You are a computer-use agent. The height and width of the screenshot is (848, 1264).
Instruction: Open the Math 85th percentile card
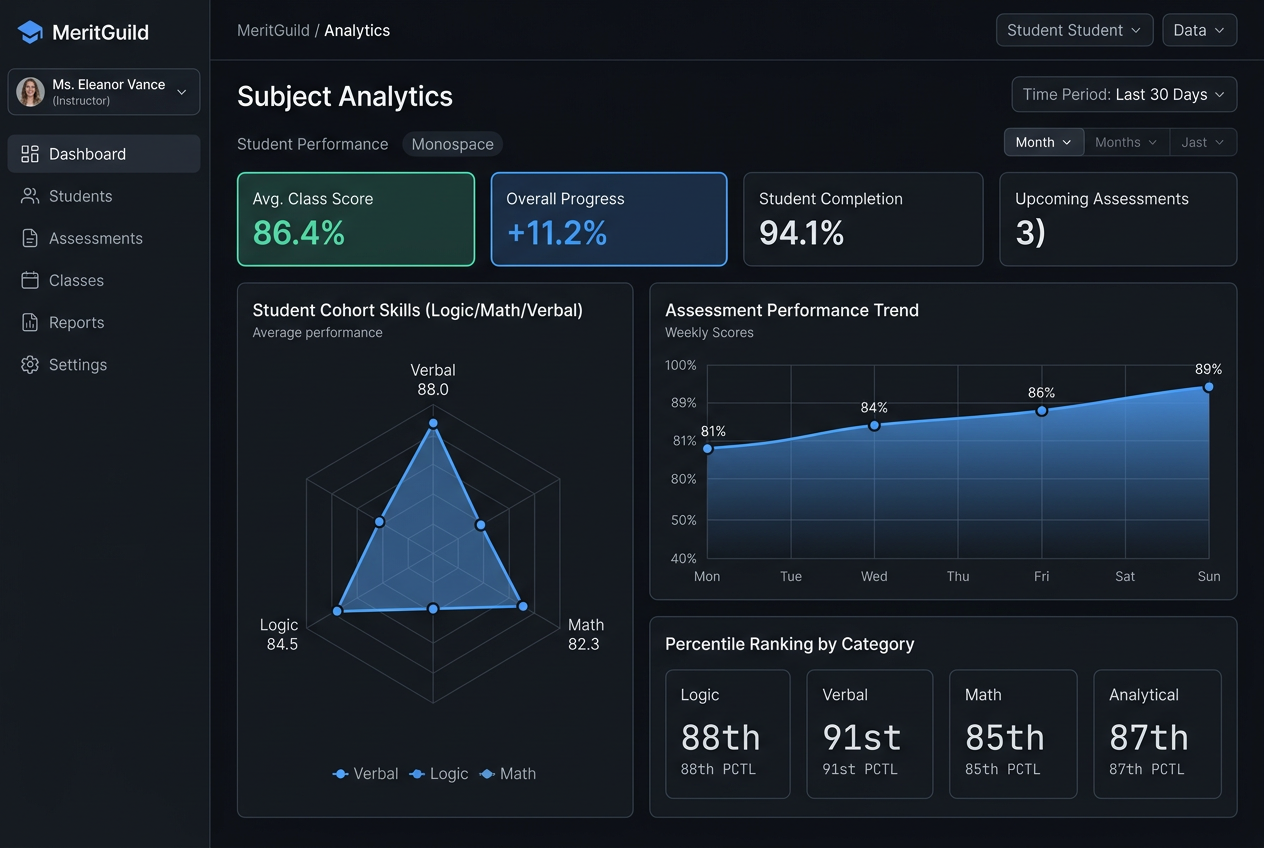[x=1013, y=734]
